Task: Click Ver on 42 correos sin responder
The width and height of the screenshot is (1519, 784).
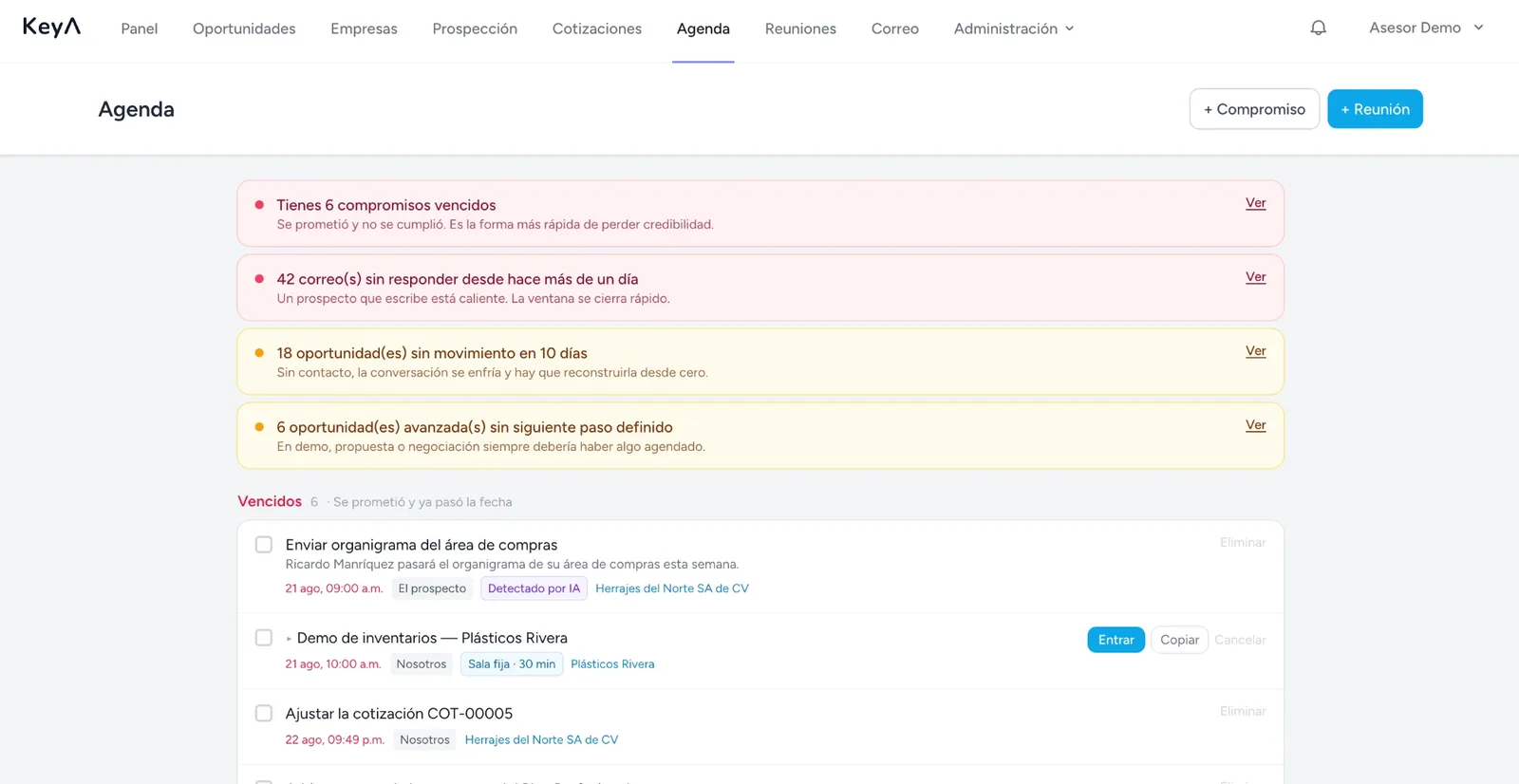Action: 1255,277
